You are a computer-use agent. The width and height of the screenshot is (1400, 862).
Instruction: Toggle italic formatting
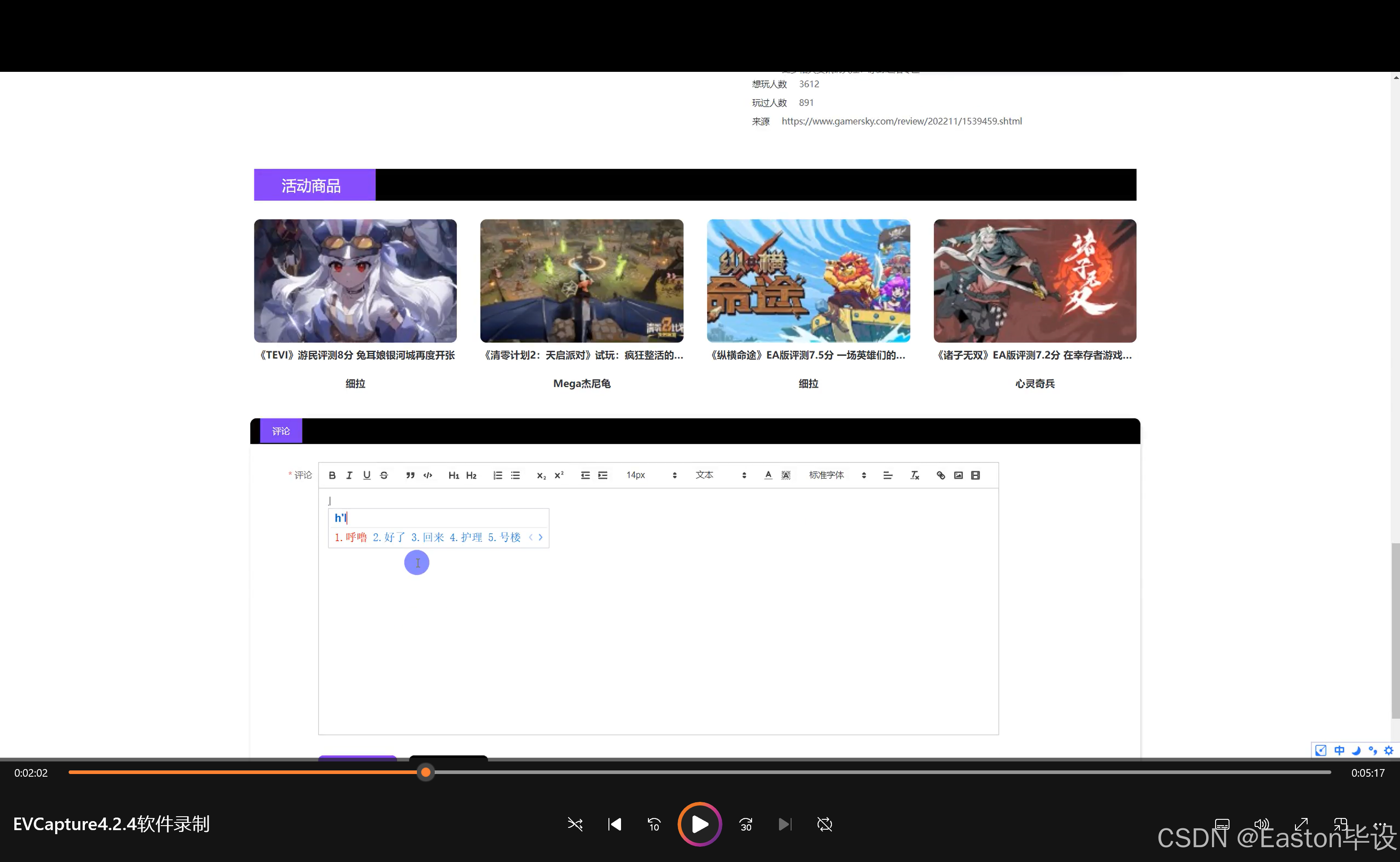point(349,475)
